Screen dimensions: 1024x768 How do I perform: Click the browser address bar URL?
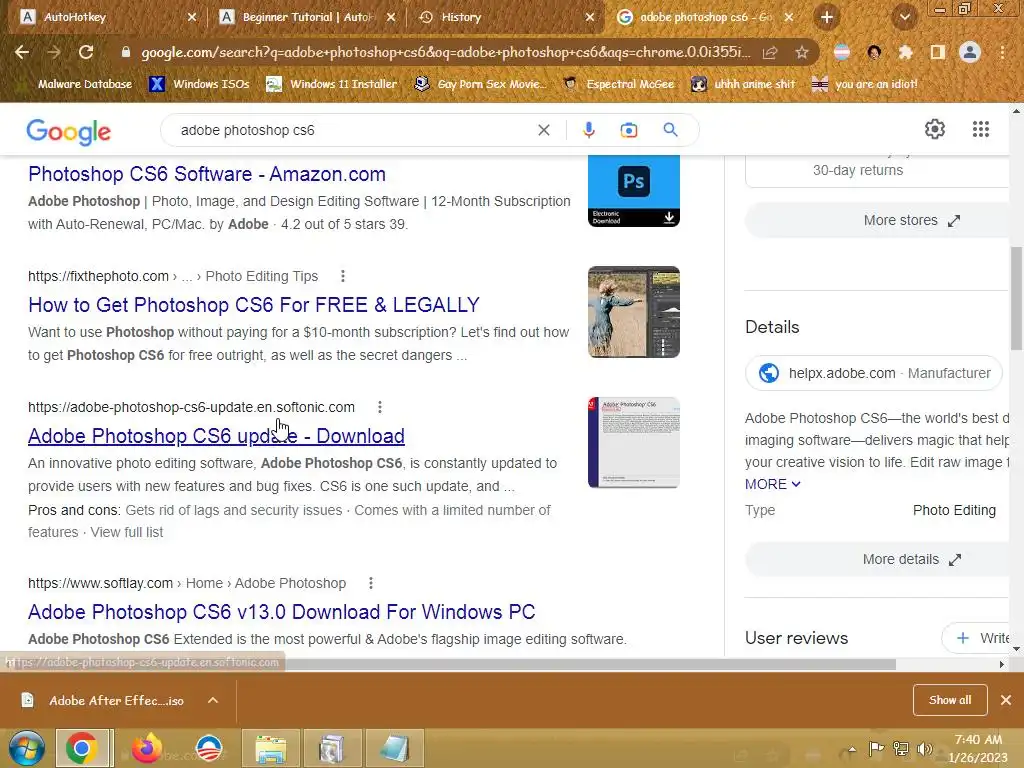pos(445,52)
